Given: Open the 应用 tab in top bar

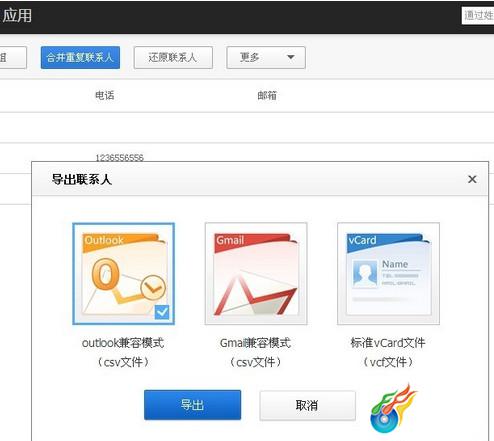Looking at the screenshot, I should pos(17,16).
